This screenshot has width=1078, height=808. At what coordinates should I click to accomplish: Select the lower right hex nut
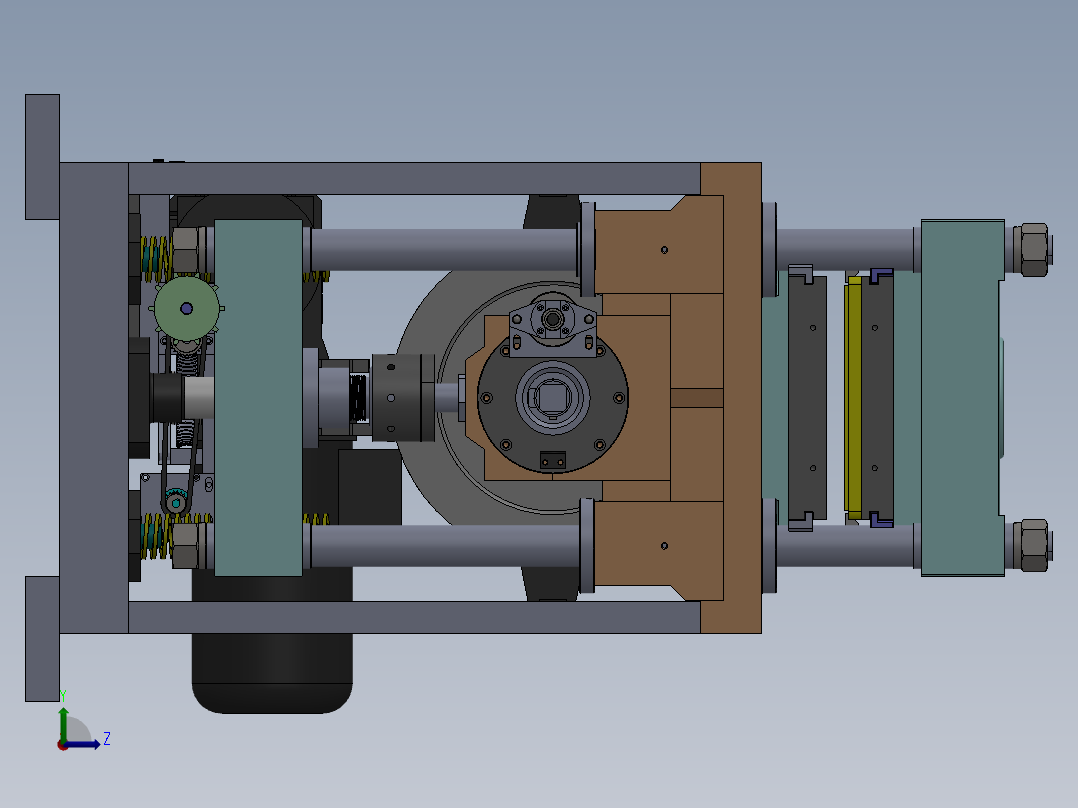(x=1034, y=545)
